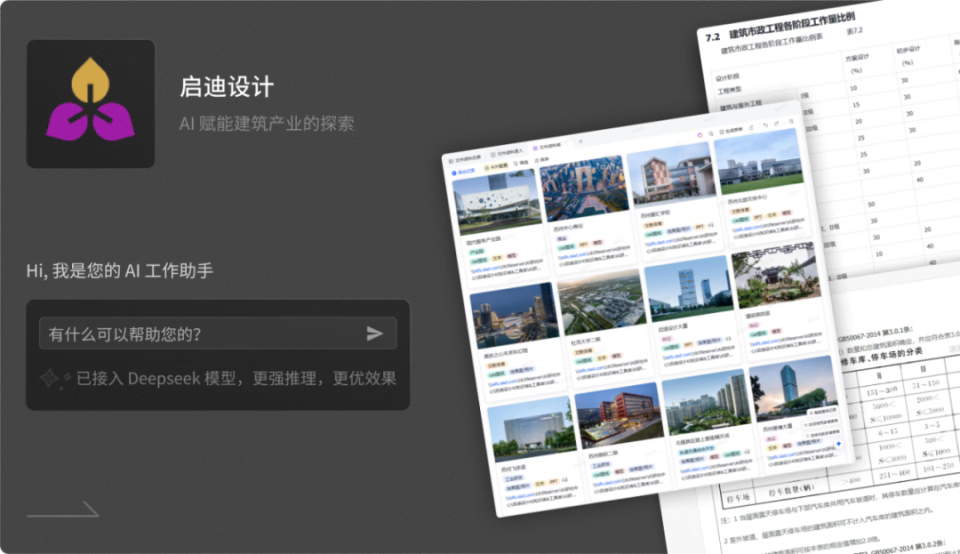Screen dimensions: 960x554
Task: Open the traditional Chinese garden thumbnail
Action: tap(776, 275)
